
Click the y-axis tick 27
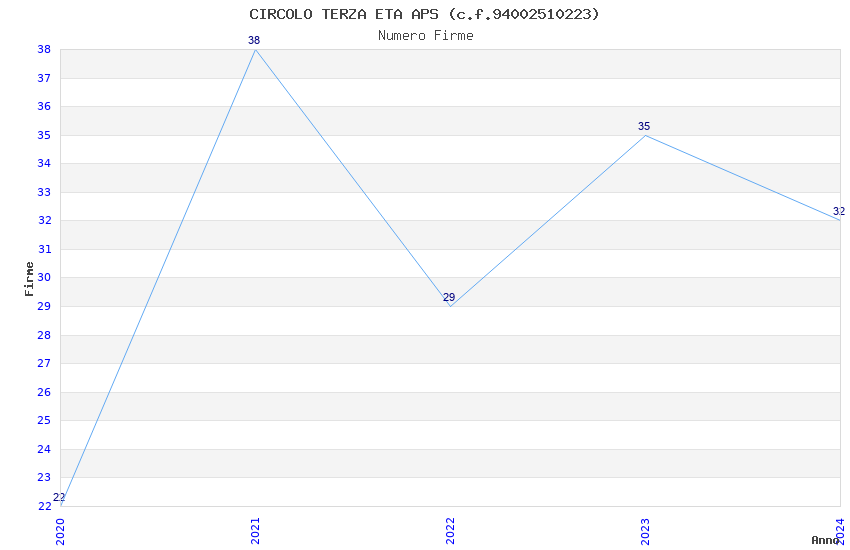(x=44, y=363)
